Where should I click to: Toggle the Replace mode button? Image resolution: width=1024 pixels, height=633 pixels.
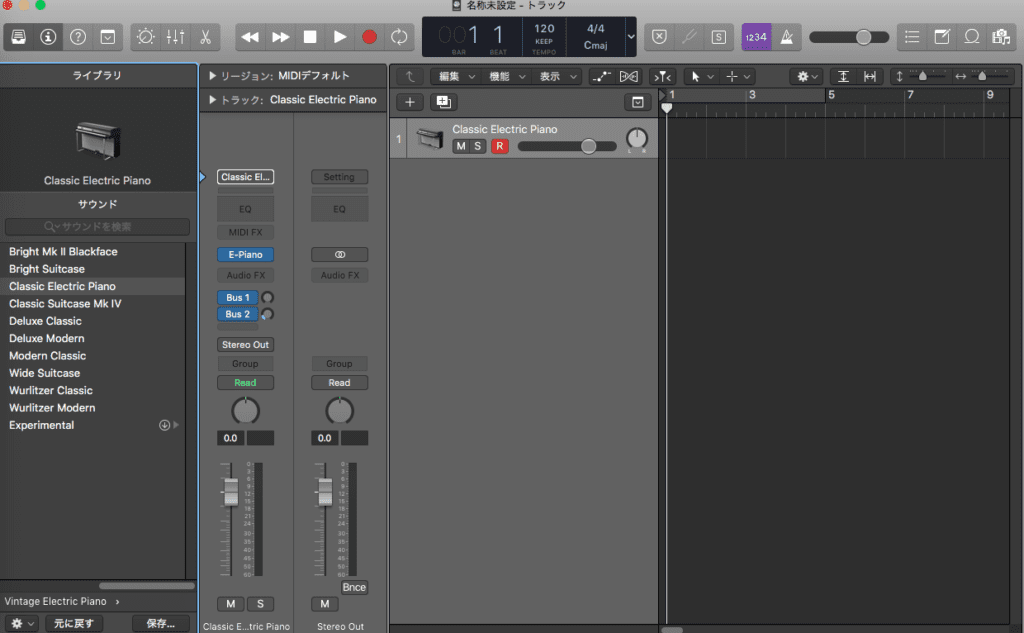click(x=660, y=37)
